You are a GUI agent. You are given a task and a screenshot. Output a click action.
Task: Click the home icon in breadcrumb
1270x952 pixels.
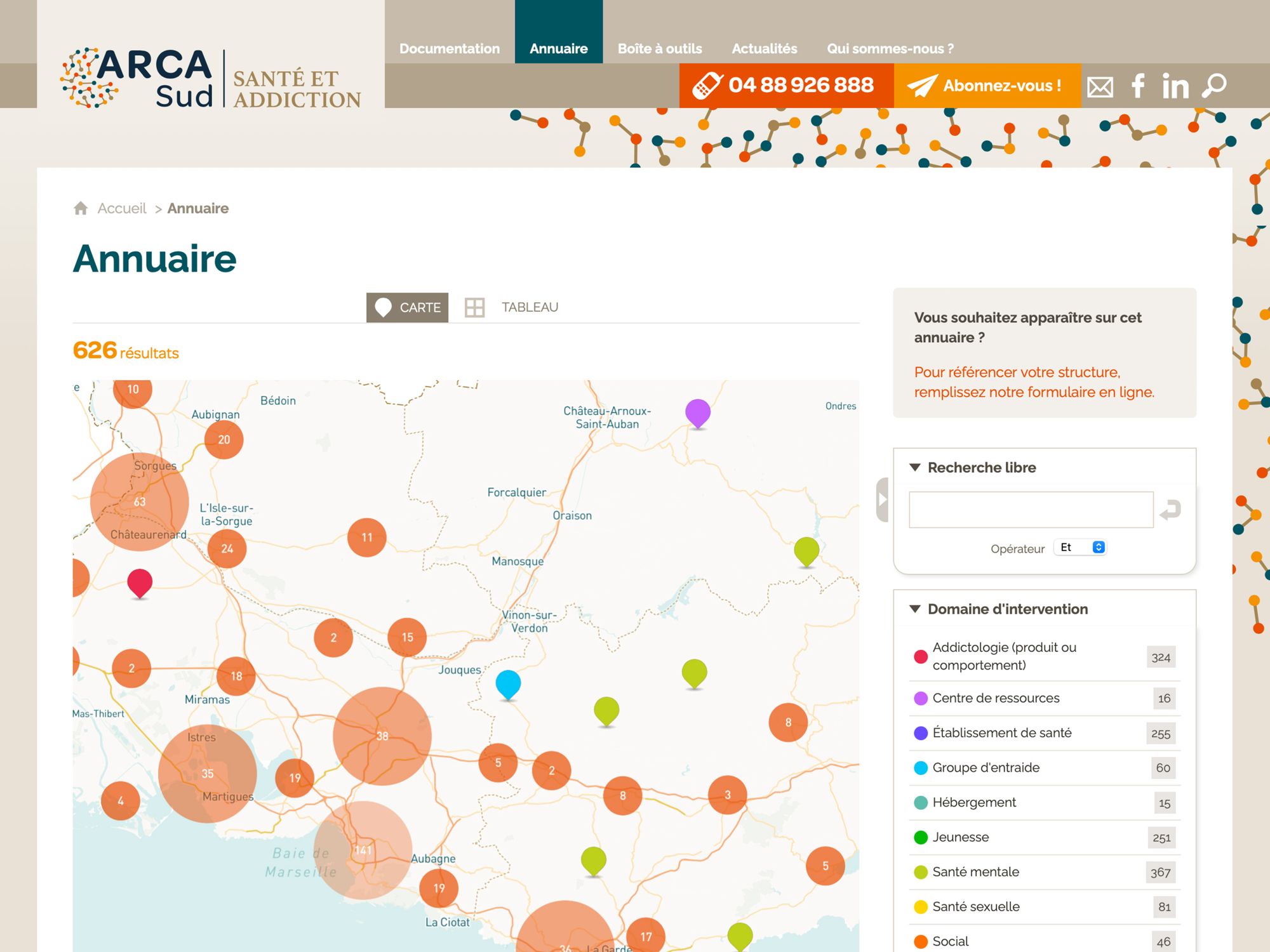point(81,208)
